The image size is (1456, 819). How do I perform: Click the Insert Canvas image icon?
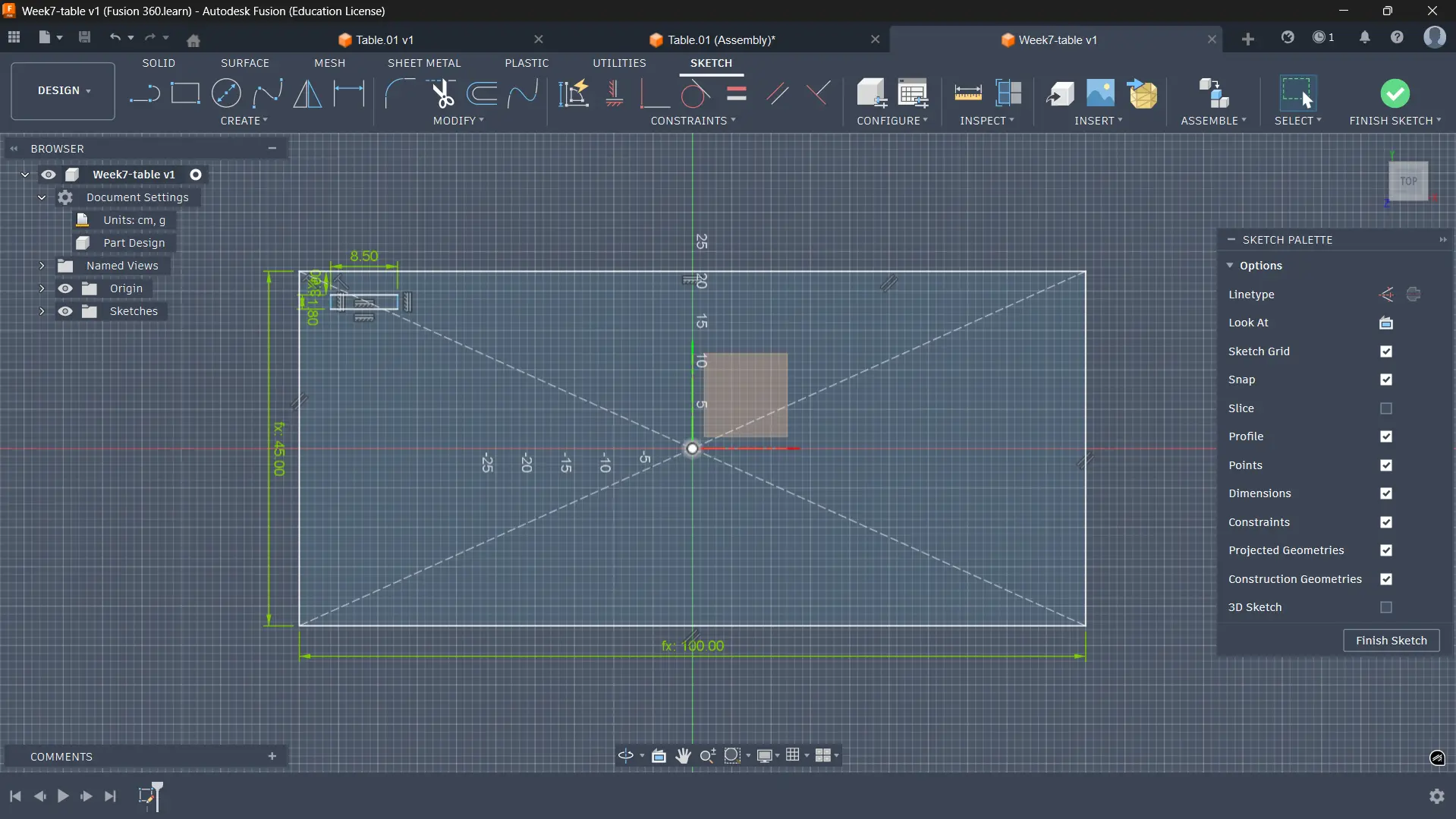[x=1100, y=93]
